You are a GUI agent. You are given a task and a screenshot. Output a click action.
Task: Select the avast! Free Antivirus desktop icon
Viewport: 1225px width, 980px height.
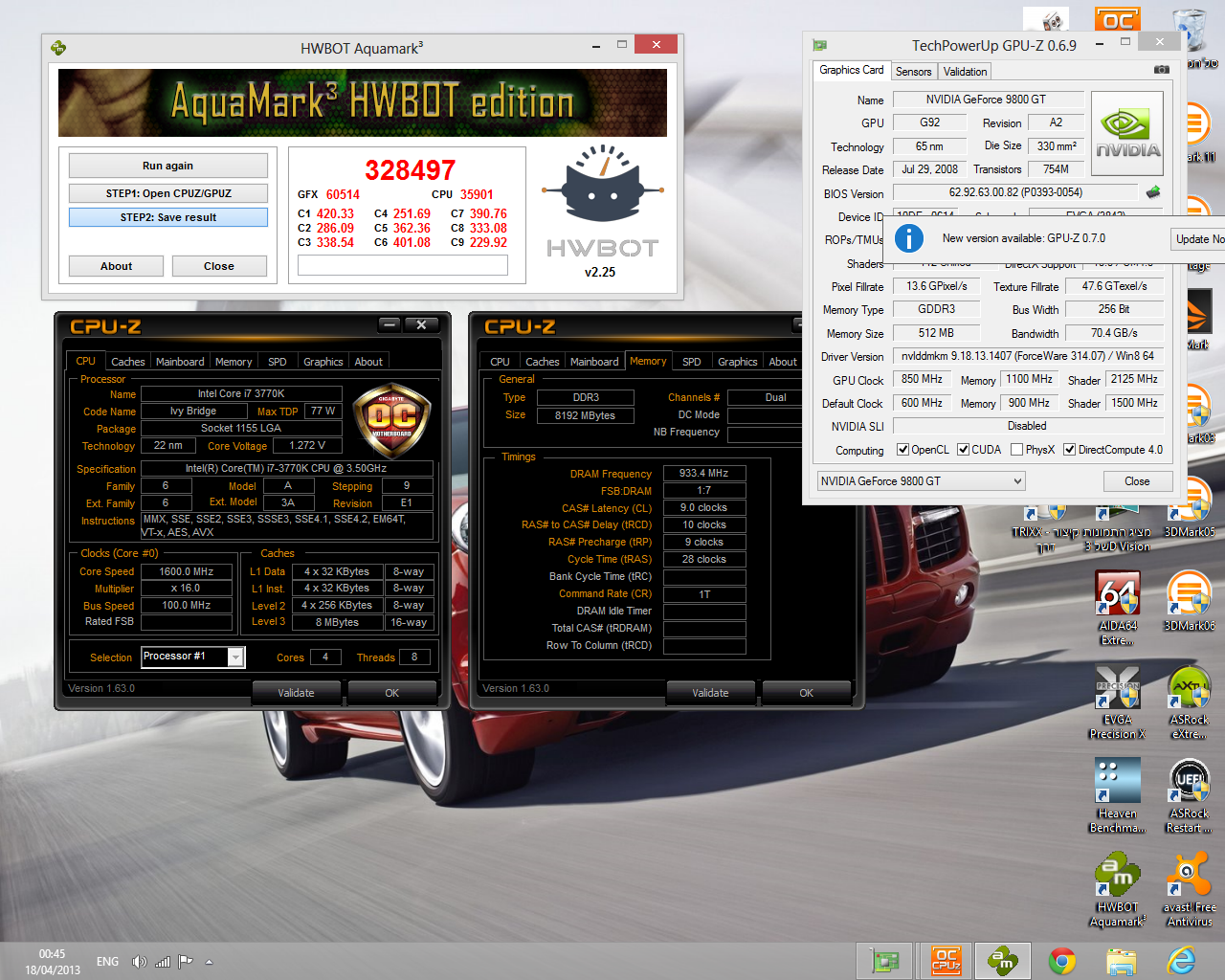click(x=1190, y=890)
